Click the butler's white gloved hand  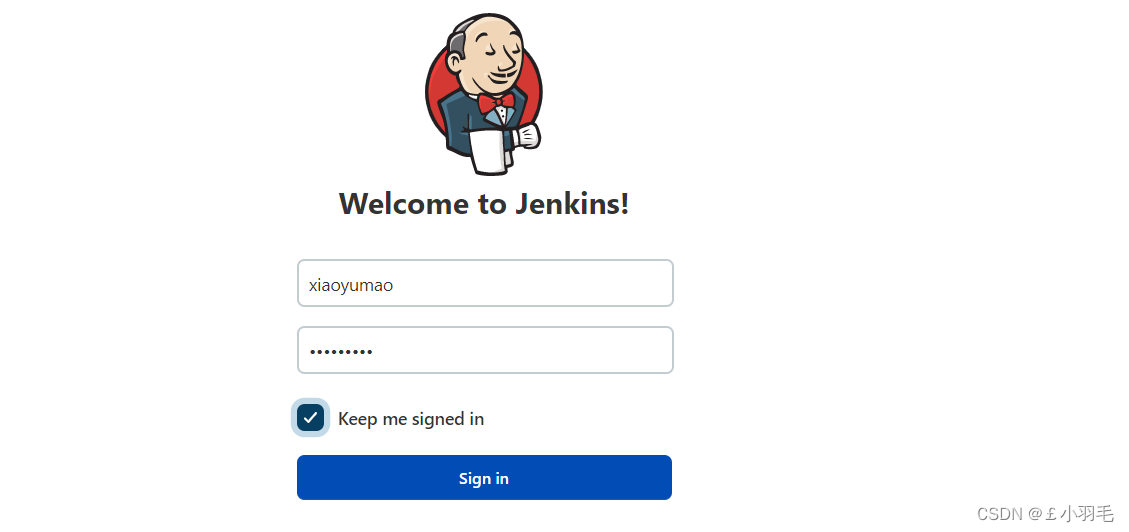[x=526, y=136]
